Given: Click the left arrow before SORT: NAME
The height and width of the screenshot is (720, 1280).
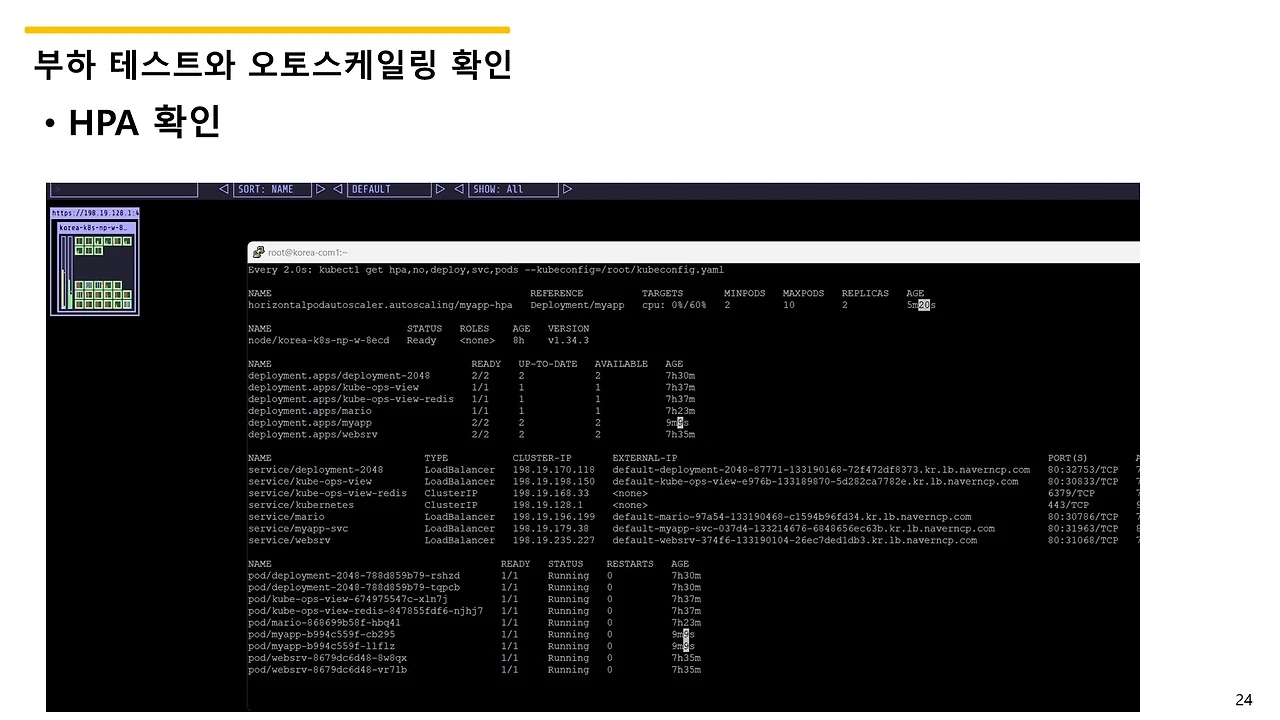Looking at the screenshot, I should [x=224, y=189].
